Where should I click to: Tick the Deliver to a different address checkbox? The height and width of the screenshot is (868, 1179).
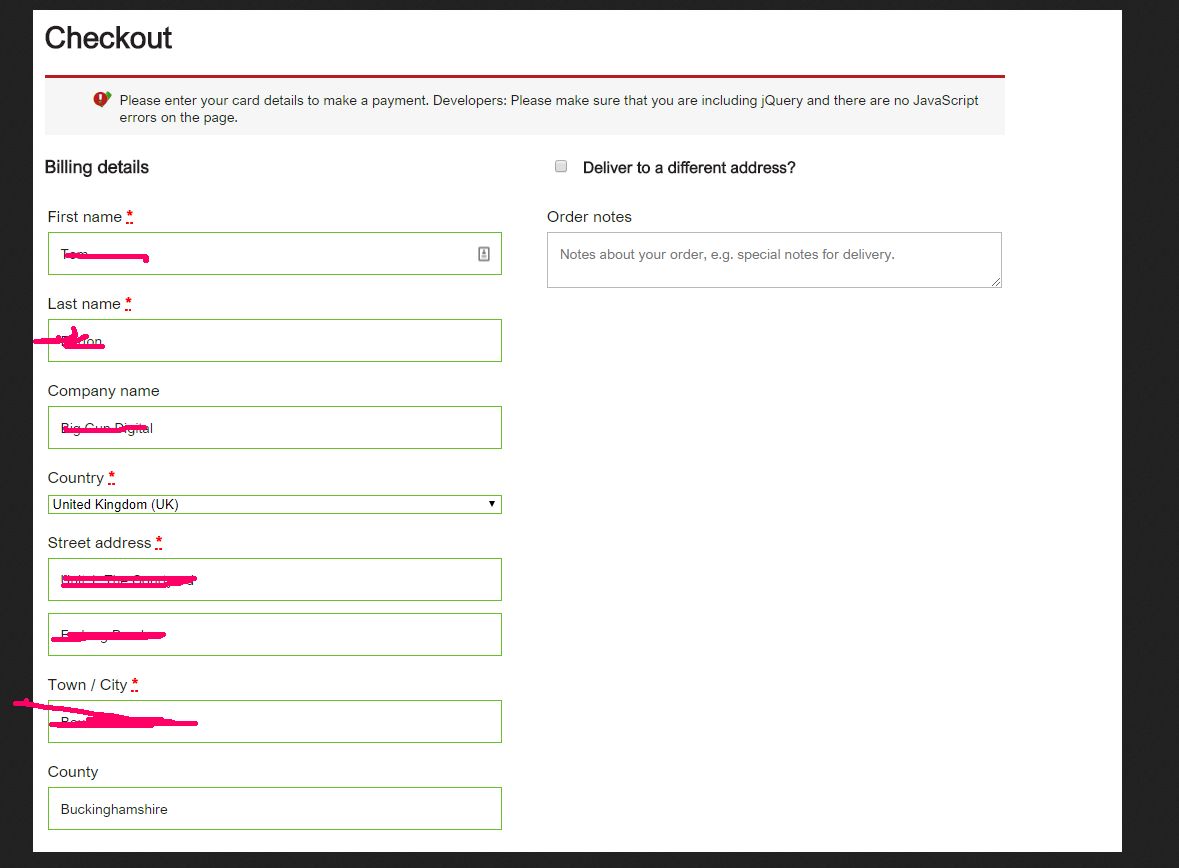click(x=561, y=166)
